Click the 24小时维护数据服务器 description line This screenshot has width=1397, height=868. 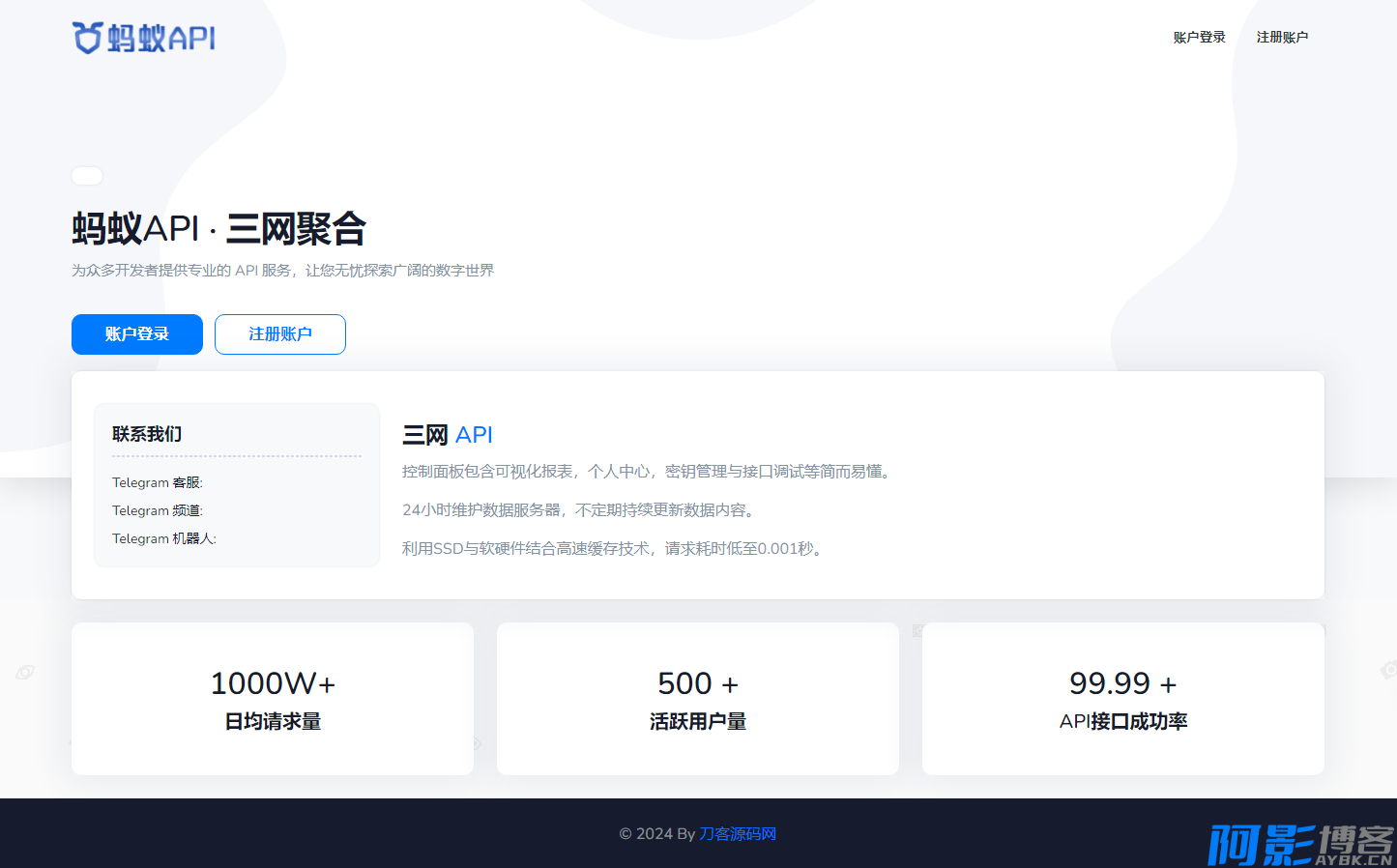581,510
